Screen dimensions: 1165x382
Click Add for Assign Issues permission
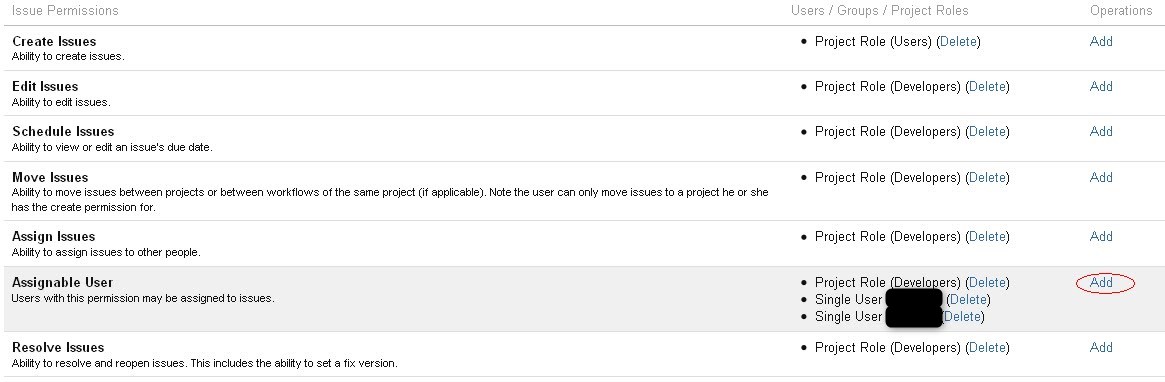click(1101, 236)
